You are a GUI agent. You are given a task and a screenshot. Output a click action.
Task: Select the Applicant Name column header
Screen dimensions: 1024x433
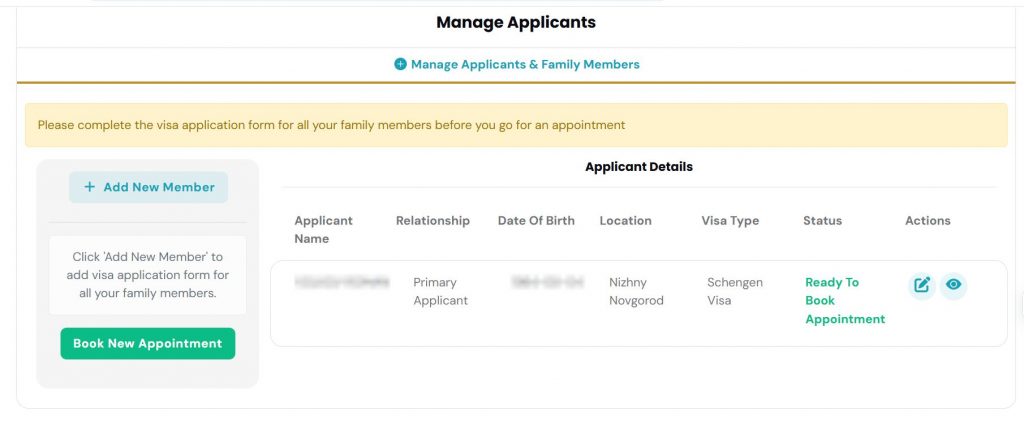323,229
